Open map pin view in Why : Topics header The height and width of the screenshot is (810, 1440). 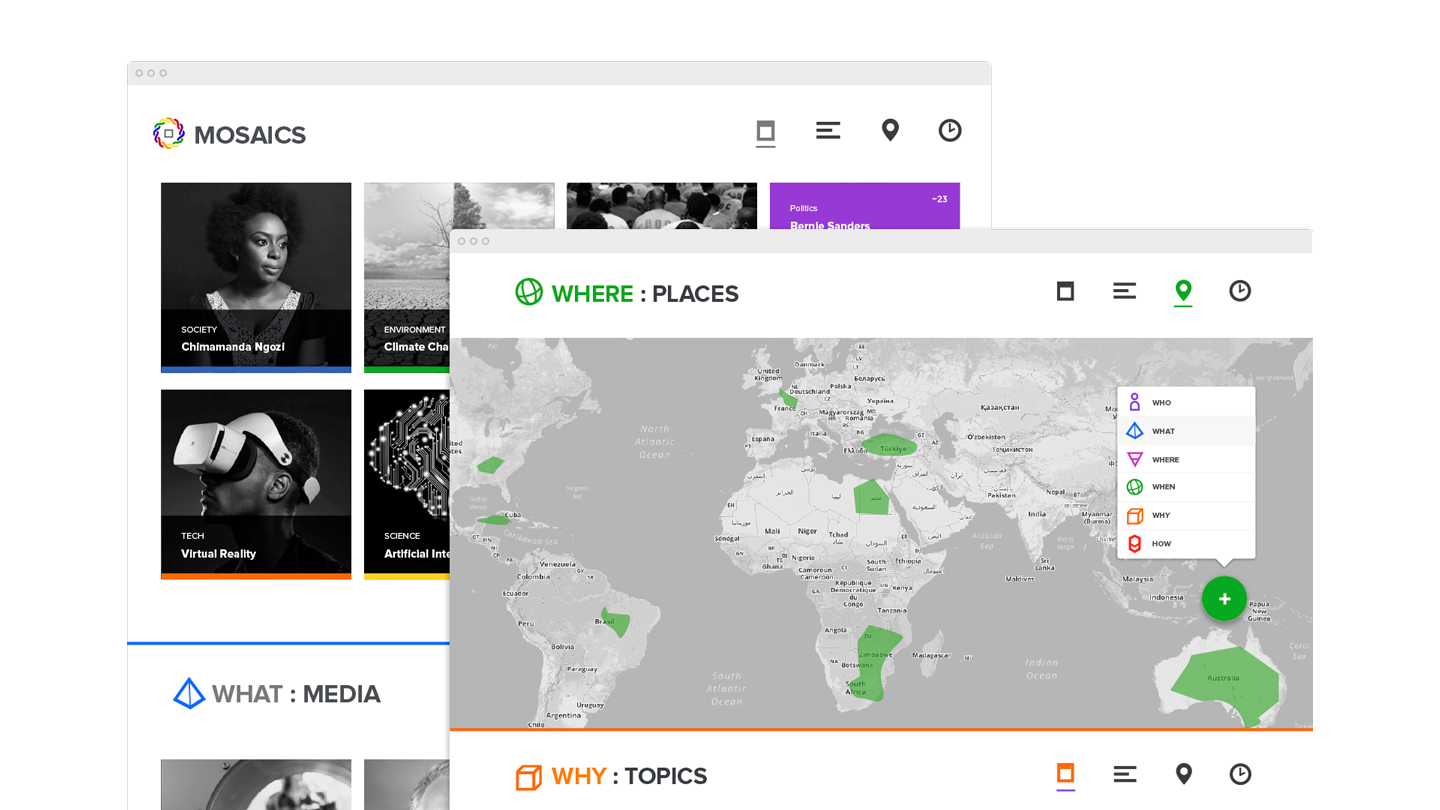click(x=1184, y=774)
